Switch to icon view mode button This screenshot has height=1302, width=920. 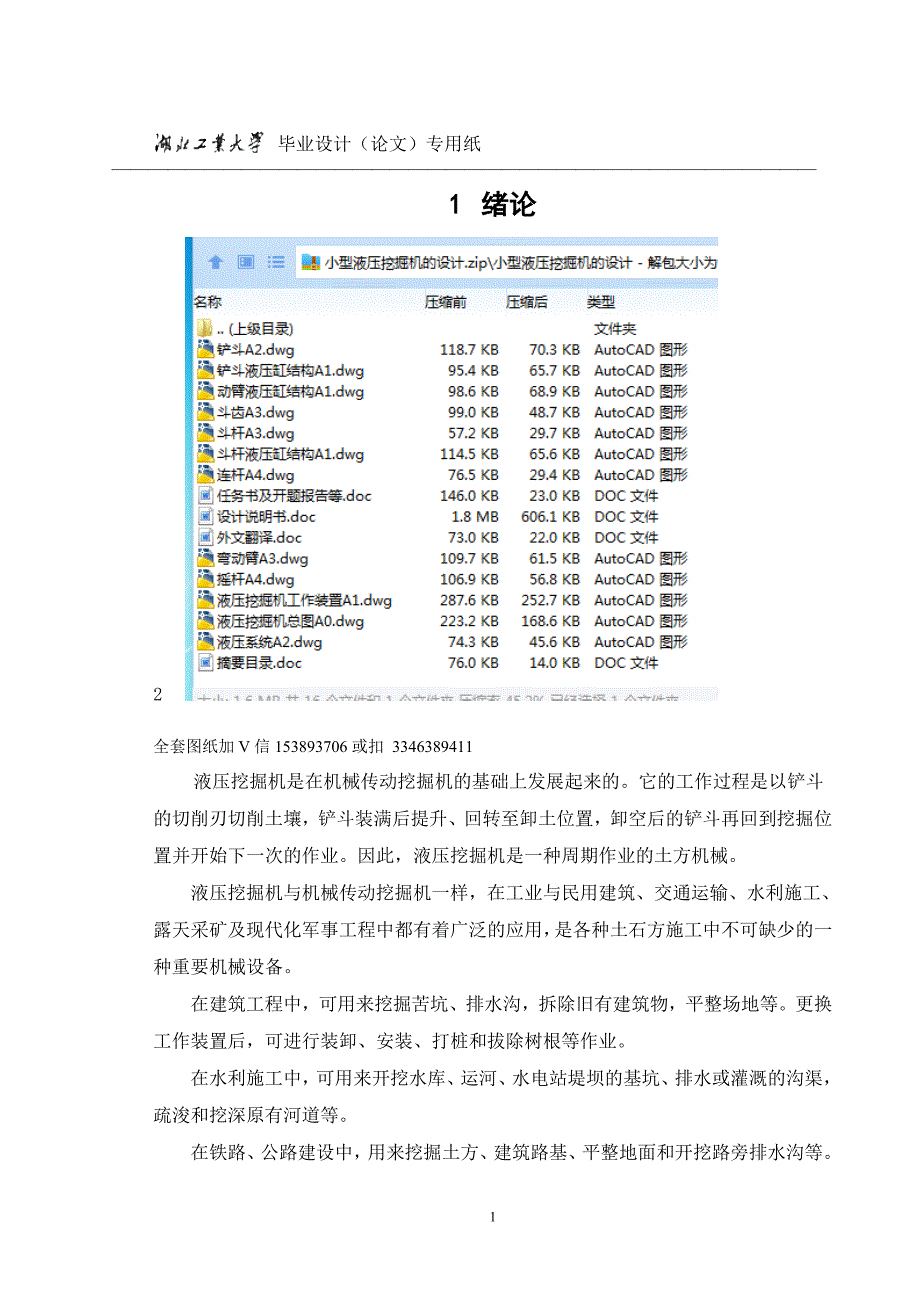tap(246, 262)
